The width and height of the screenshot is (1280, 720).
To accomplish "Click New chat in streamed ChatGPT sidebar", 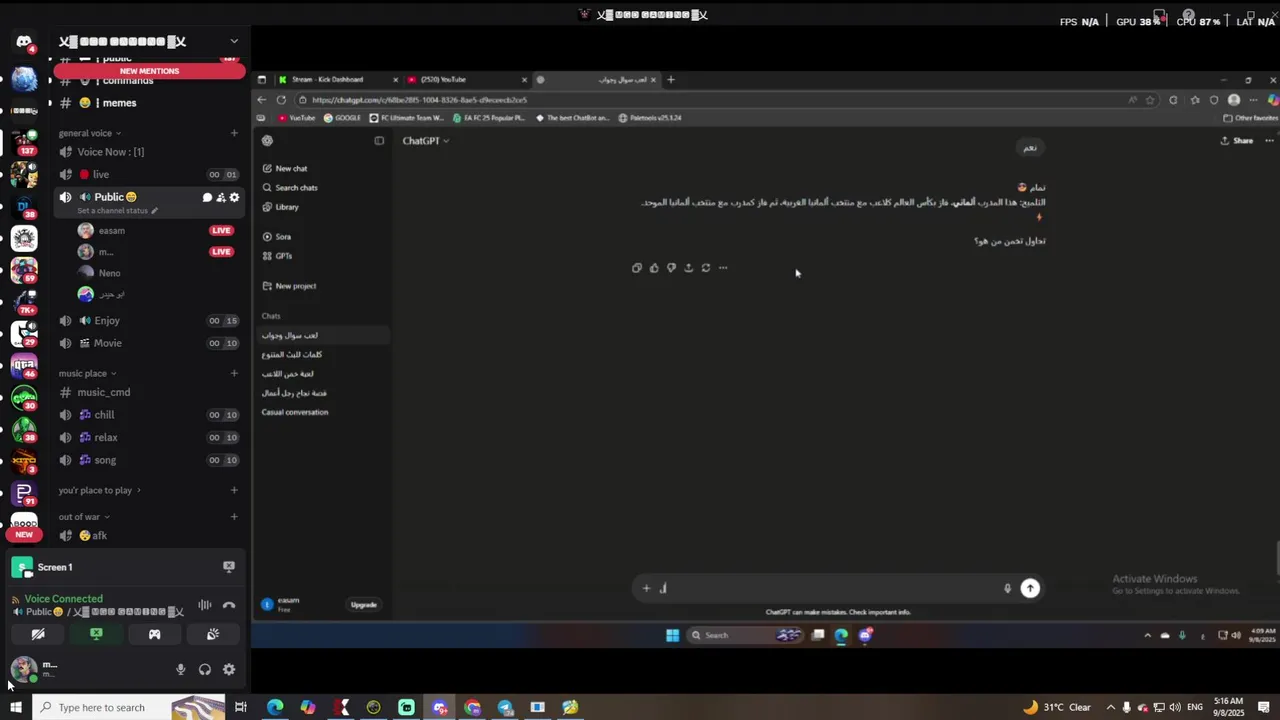I will tap(291, 169).
